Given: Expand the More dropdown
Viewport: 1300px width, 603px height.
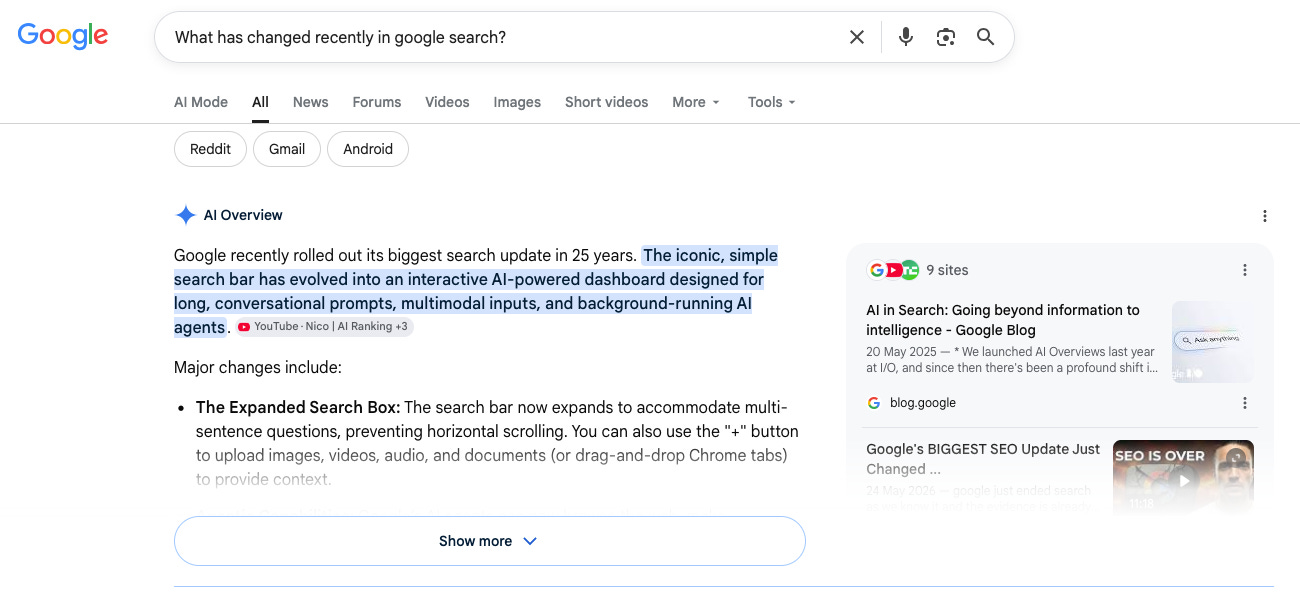Looking at the screenshot, I should coord(696,102).
